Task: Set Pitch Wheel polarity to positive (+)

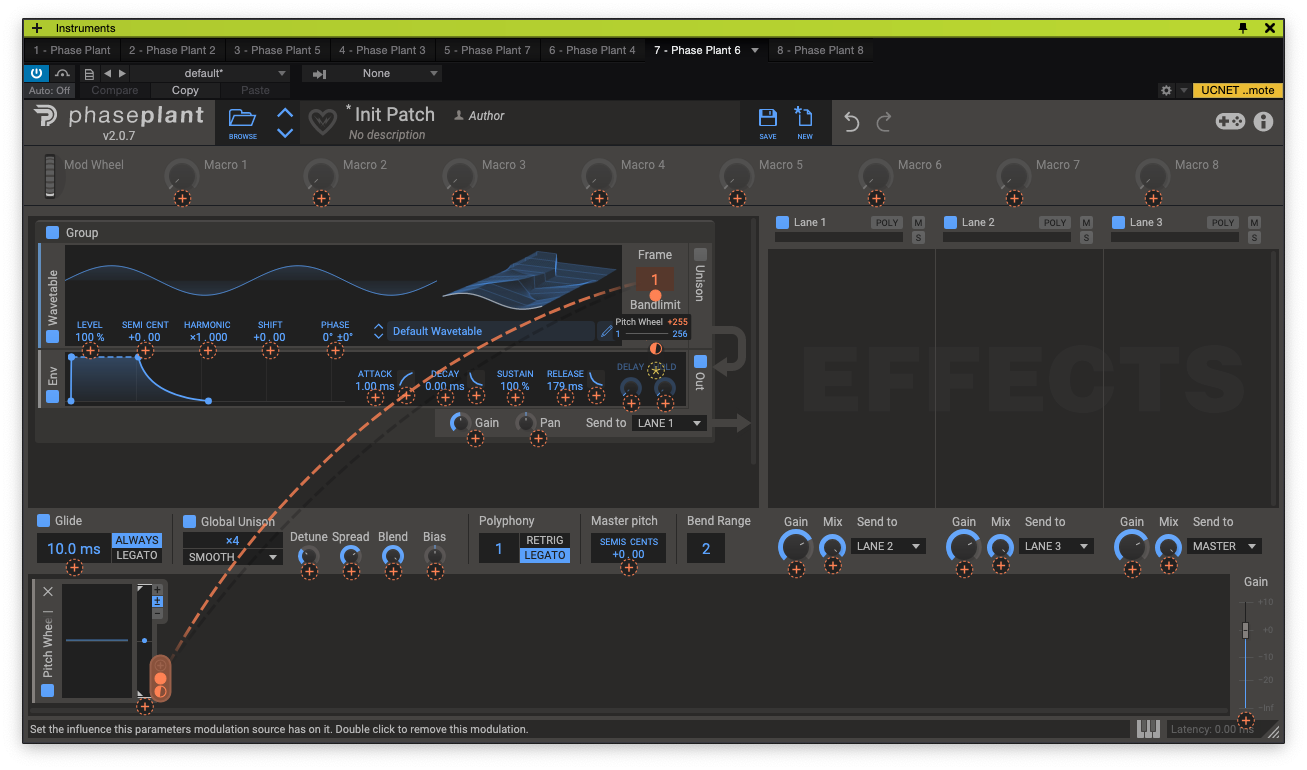Action: tap(157, 590)
